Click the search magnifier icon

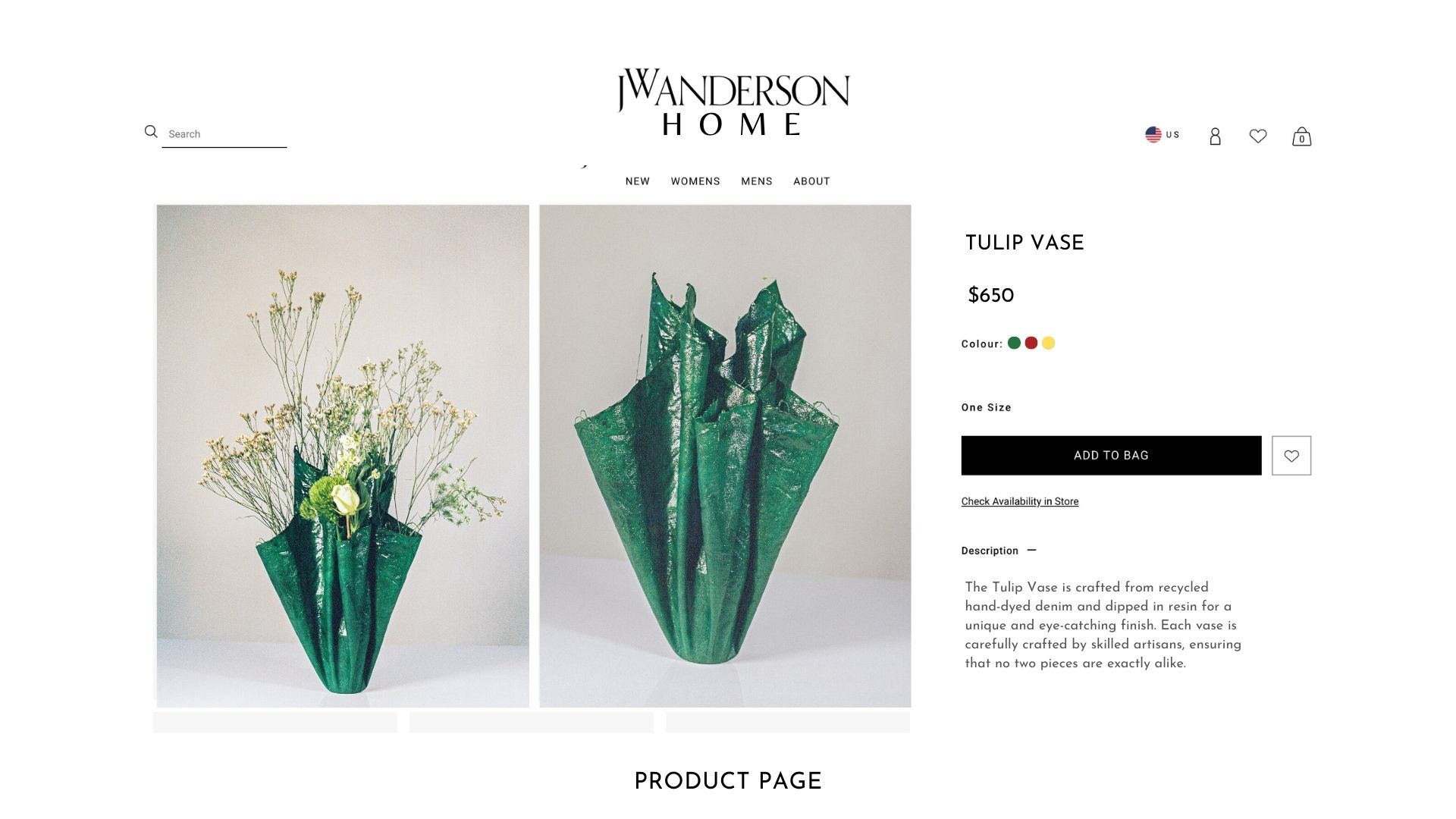(x=151, y=132)
